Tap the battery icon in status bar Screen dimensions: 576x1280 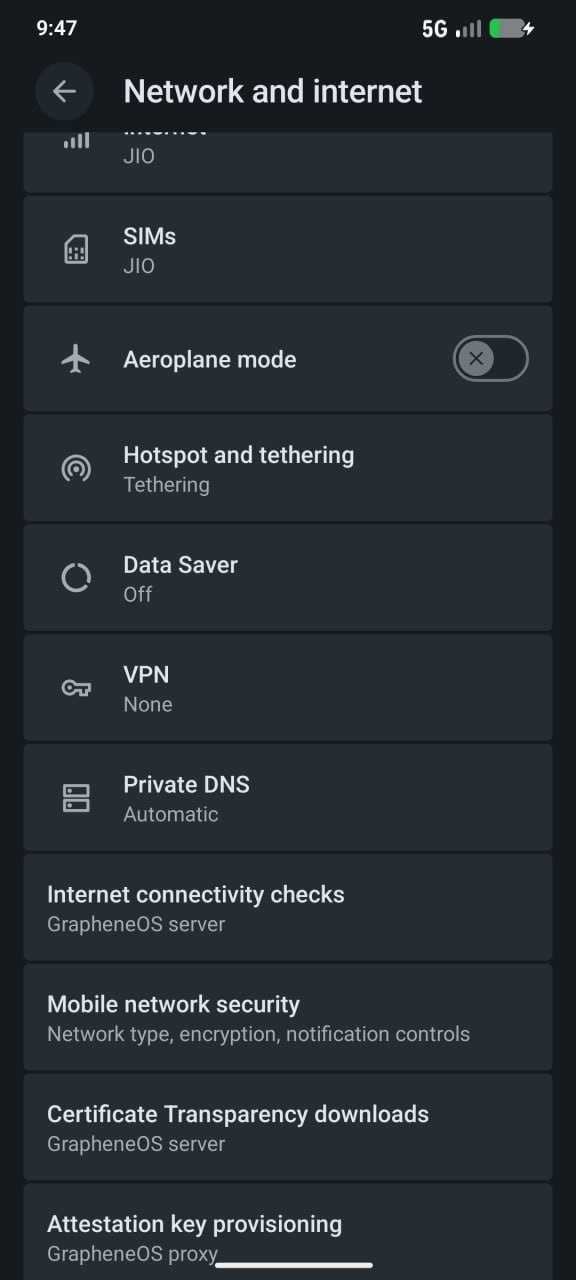(510, 29)
